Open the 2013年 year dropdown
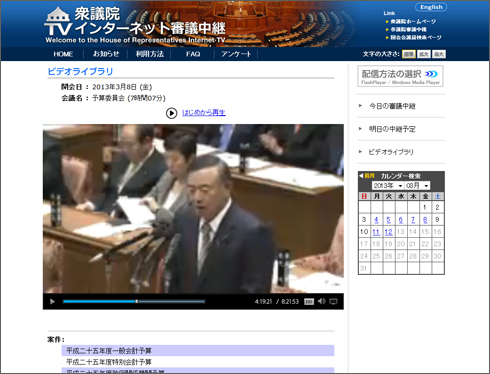The height and width of the screenshot is (374, 490). pyautogui.click(x=388, y=186)
